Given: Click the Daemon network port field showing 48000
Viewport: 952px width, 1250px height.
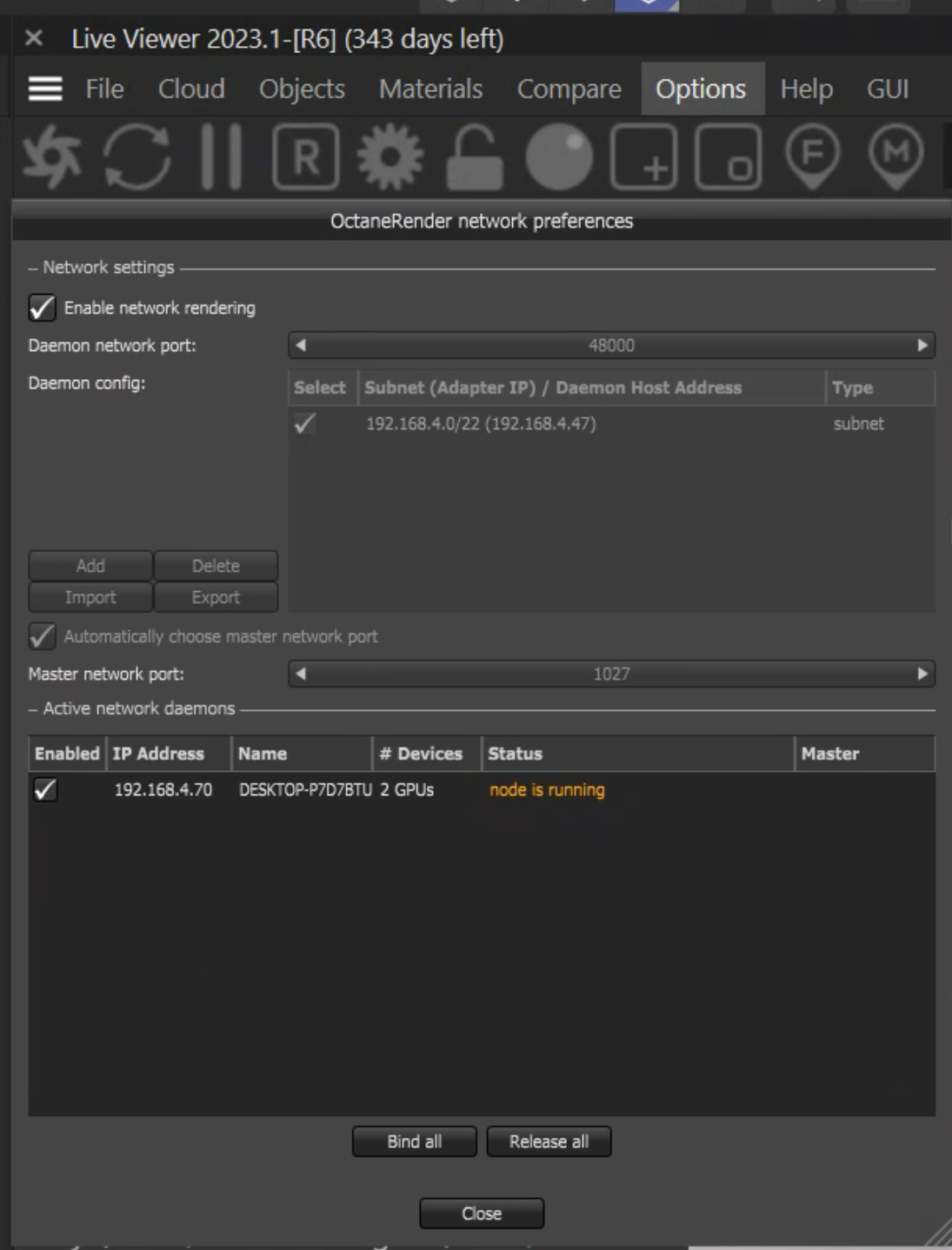Looking at the screenshot, I should click(x=611, y=345).
